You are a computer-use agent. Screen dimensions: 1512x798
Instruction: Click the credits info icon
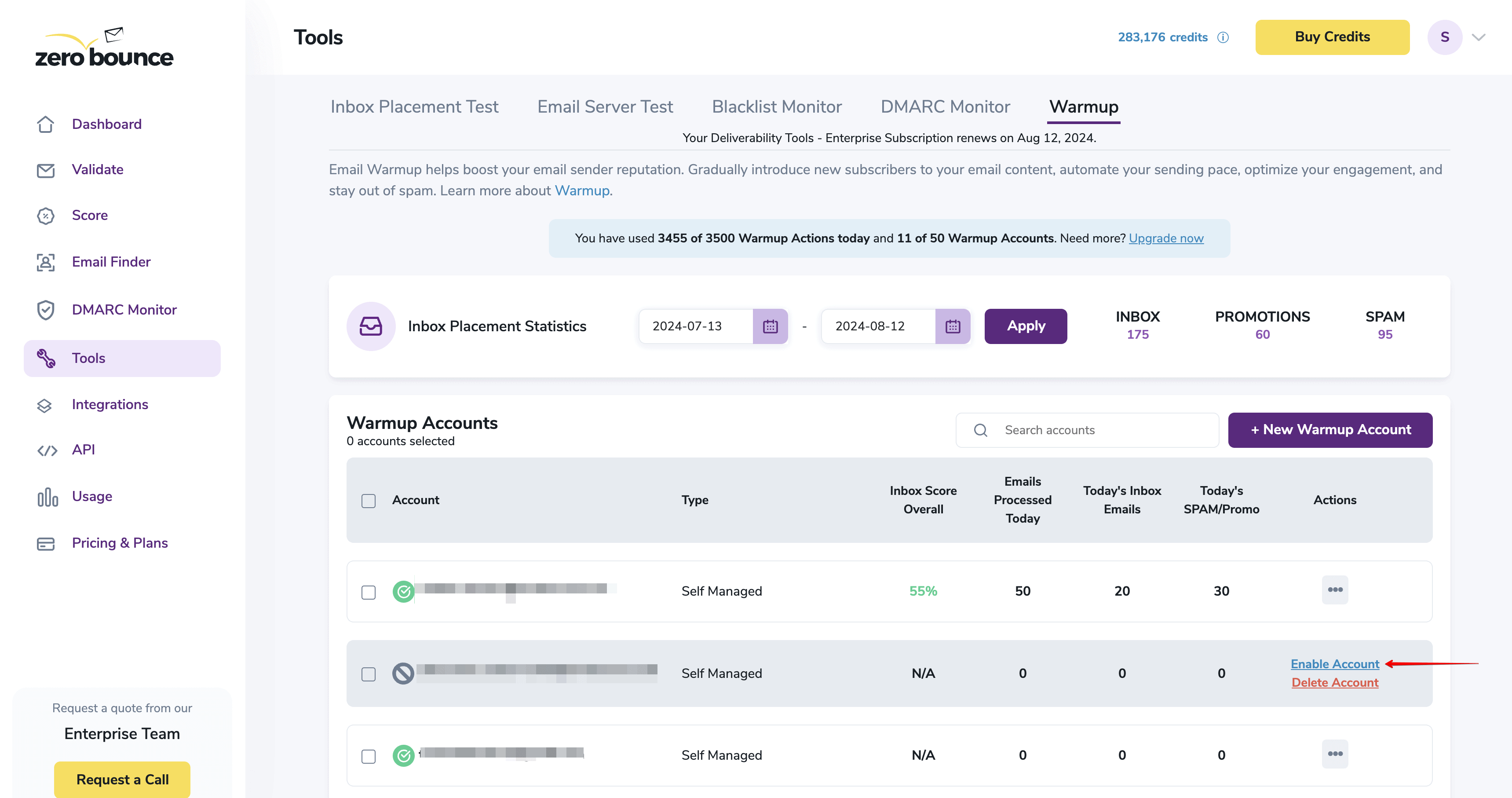pos(1223,37)
